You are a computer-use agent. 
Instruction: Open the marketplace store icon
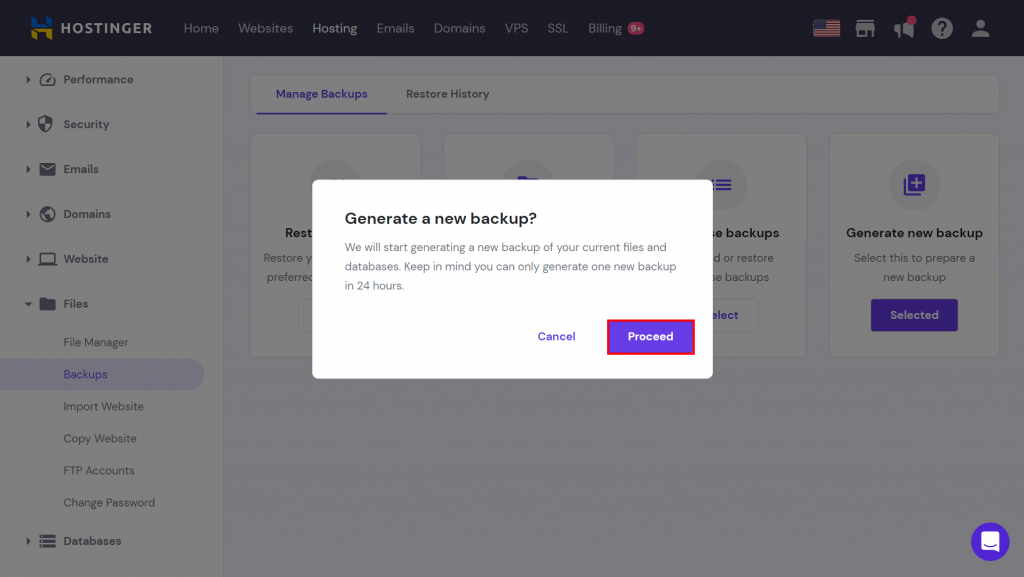865,28
